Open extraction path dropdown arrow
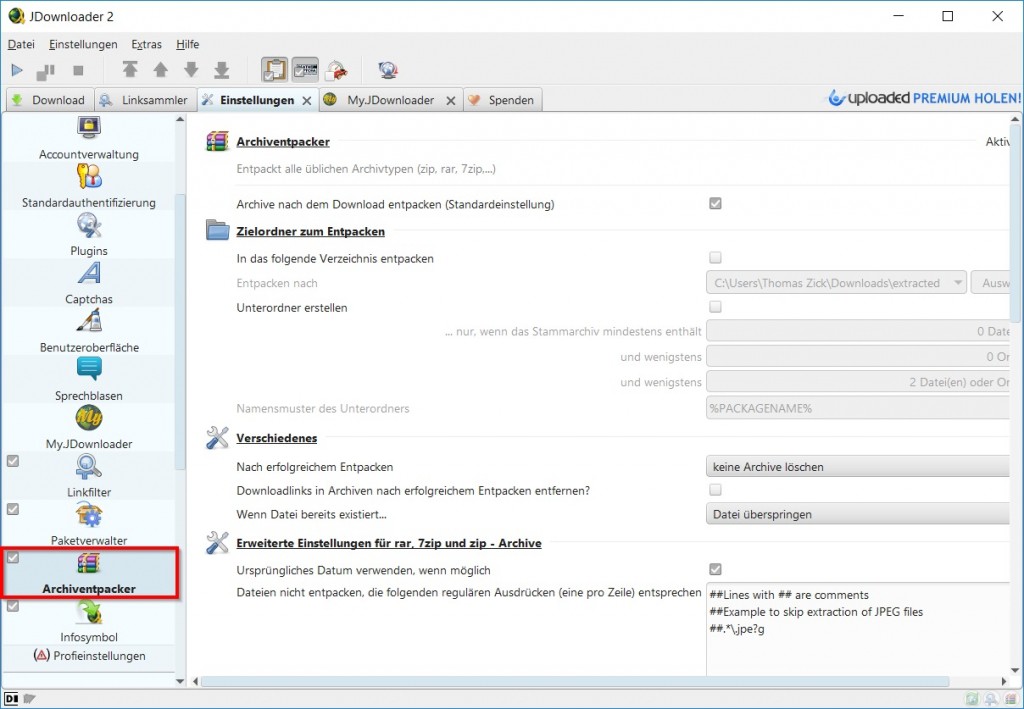 click(x=957, y=283)
